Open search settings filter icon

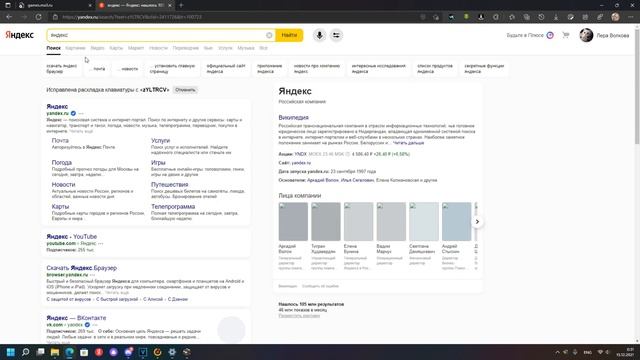(x=336, y=35)
